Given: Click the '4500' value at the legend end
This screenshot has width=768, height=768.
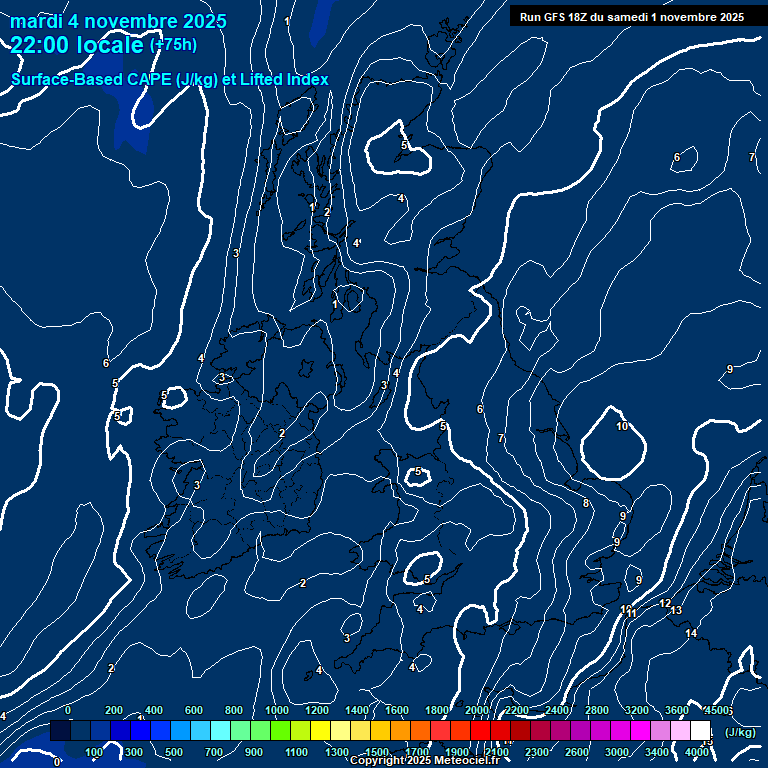Looking at the screenshot, I should [719, 710].
